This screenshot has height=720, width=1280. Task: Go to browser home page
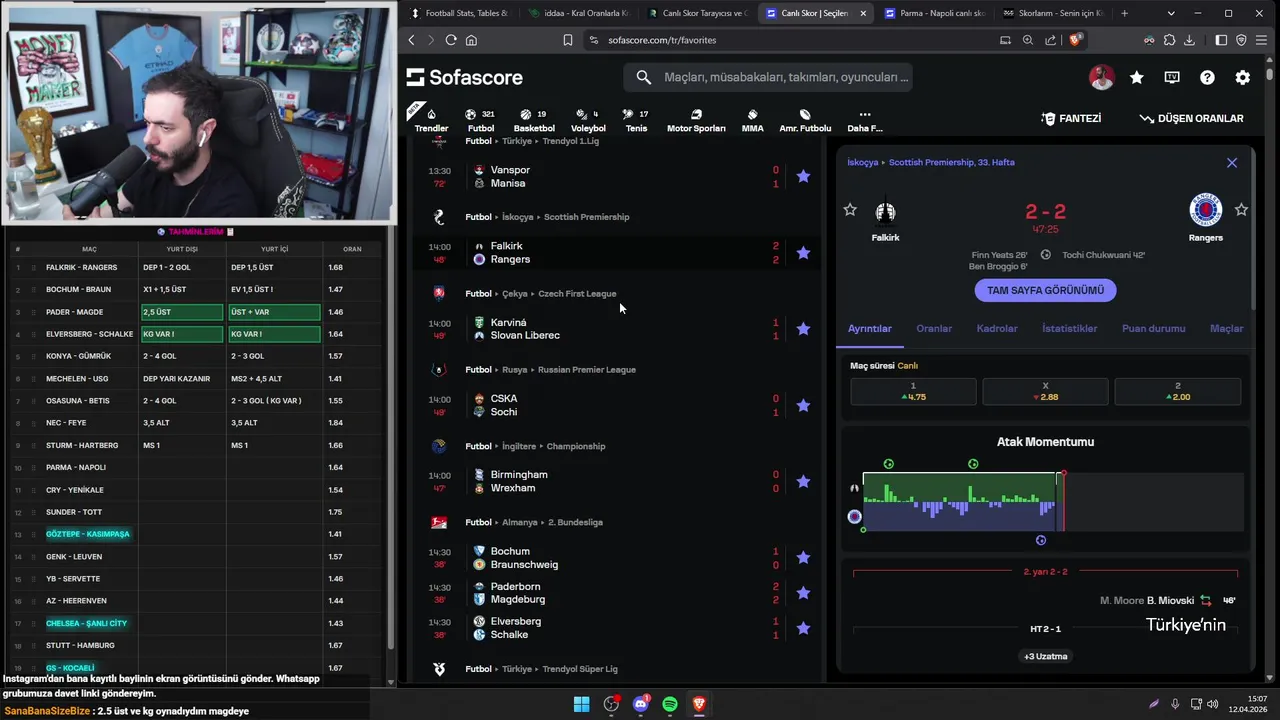(x=471, y=40)
